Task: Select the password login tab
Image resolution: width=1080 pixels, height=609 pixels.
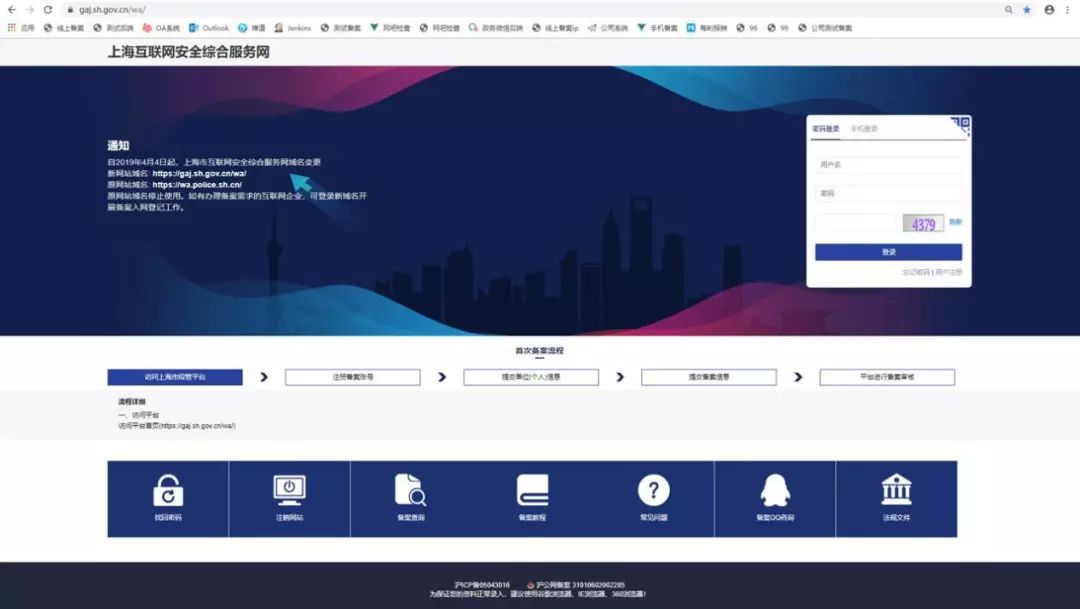Action: (x=825, y=129)
